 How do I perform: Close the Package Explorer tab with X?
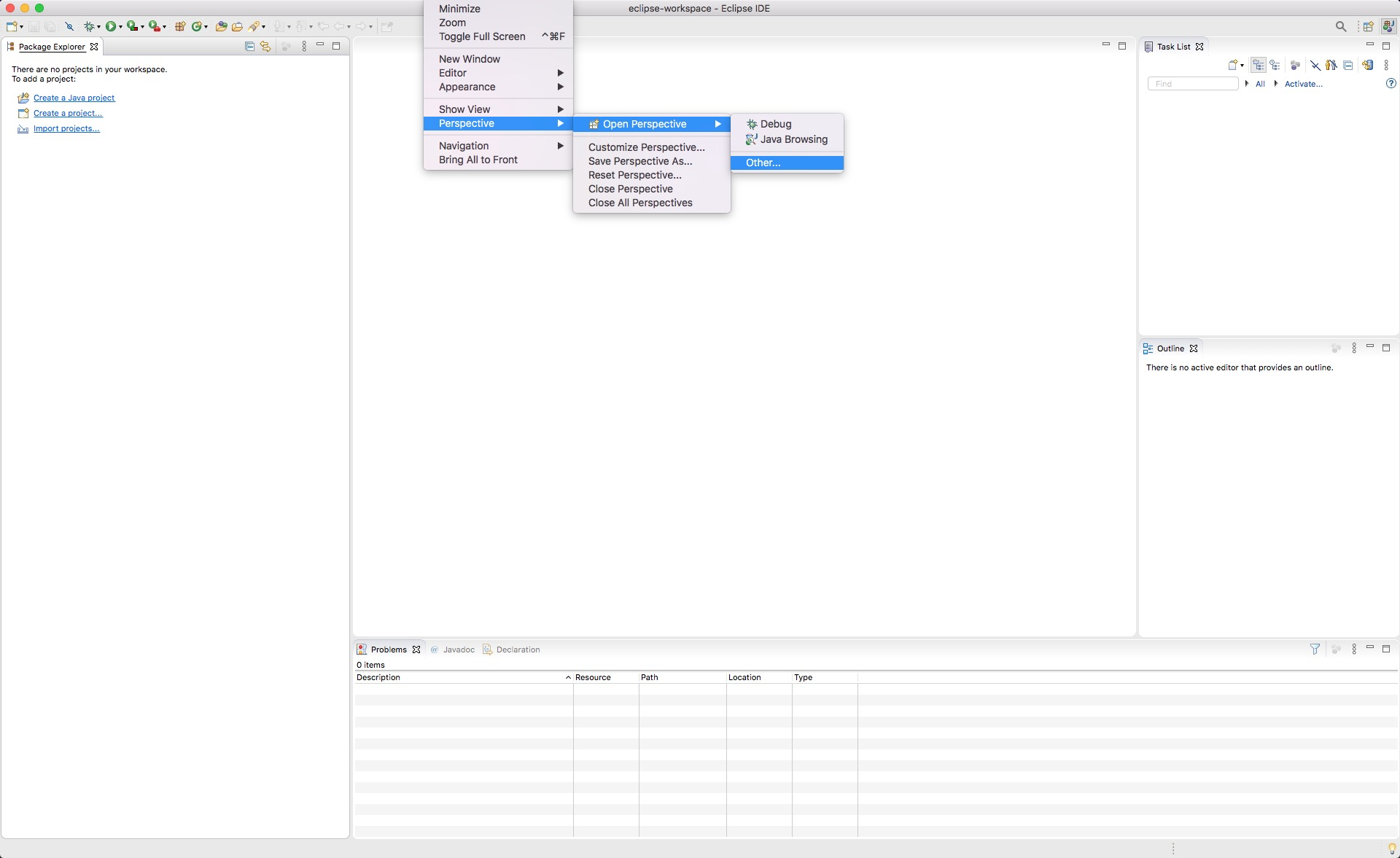click(94, 47)
